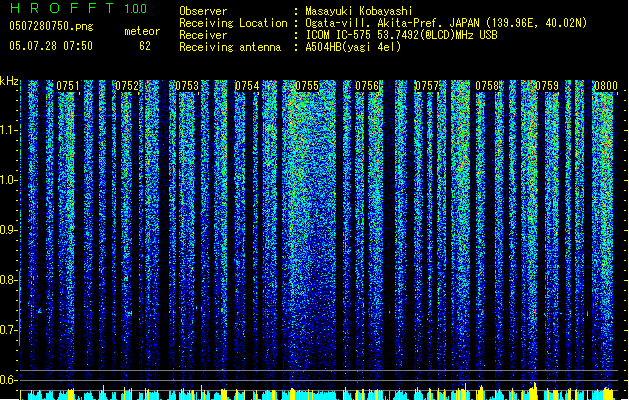
Task: Click the 0.8 frequency axis label
Action: [x=9, y=280]
